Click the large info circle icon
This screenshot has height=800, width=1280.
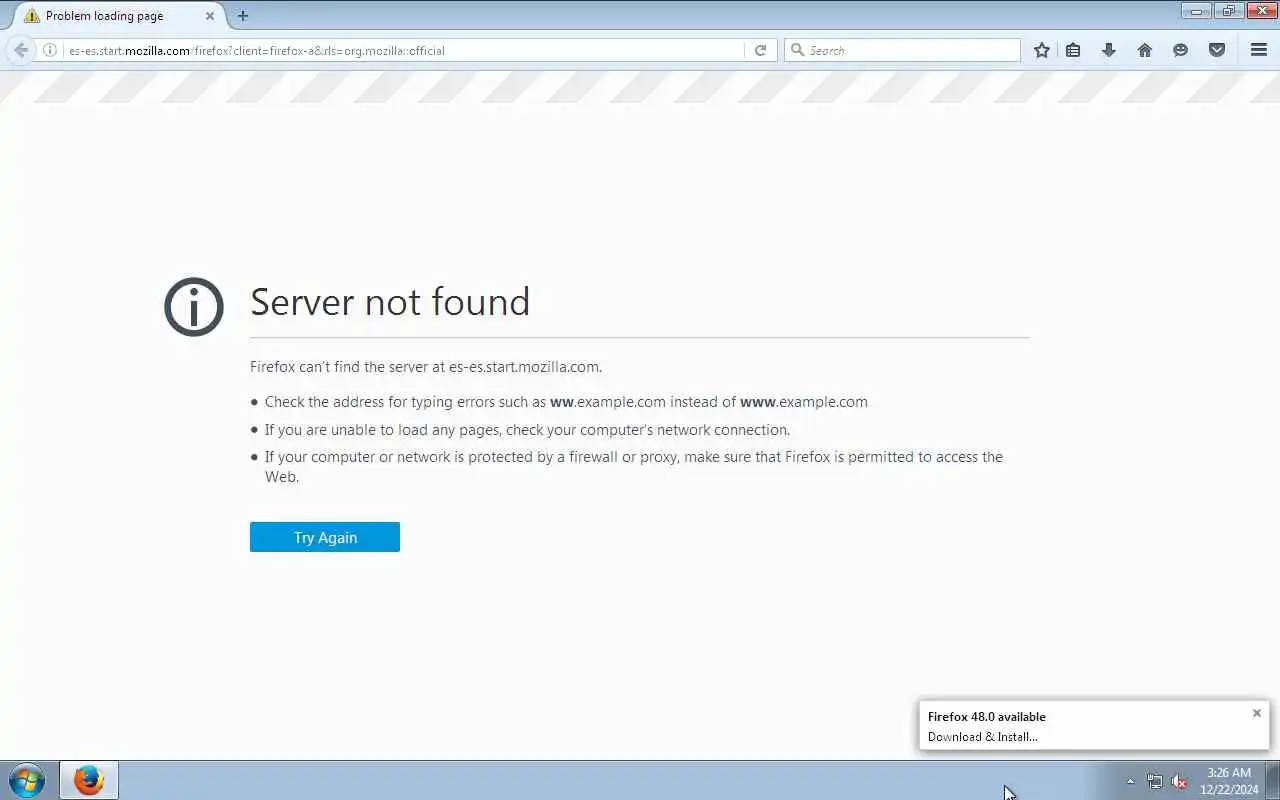coord(194,307)
